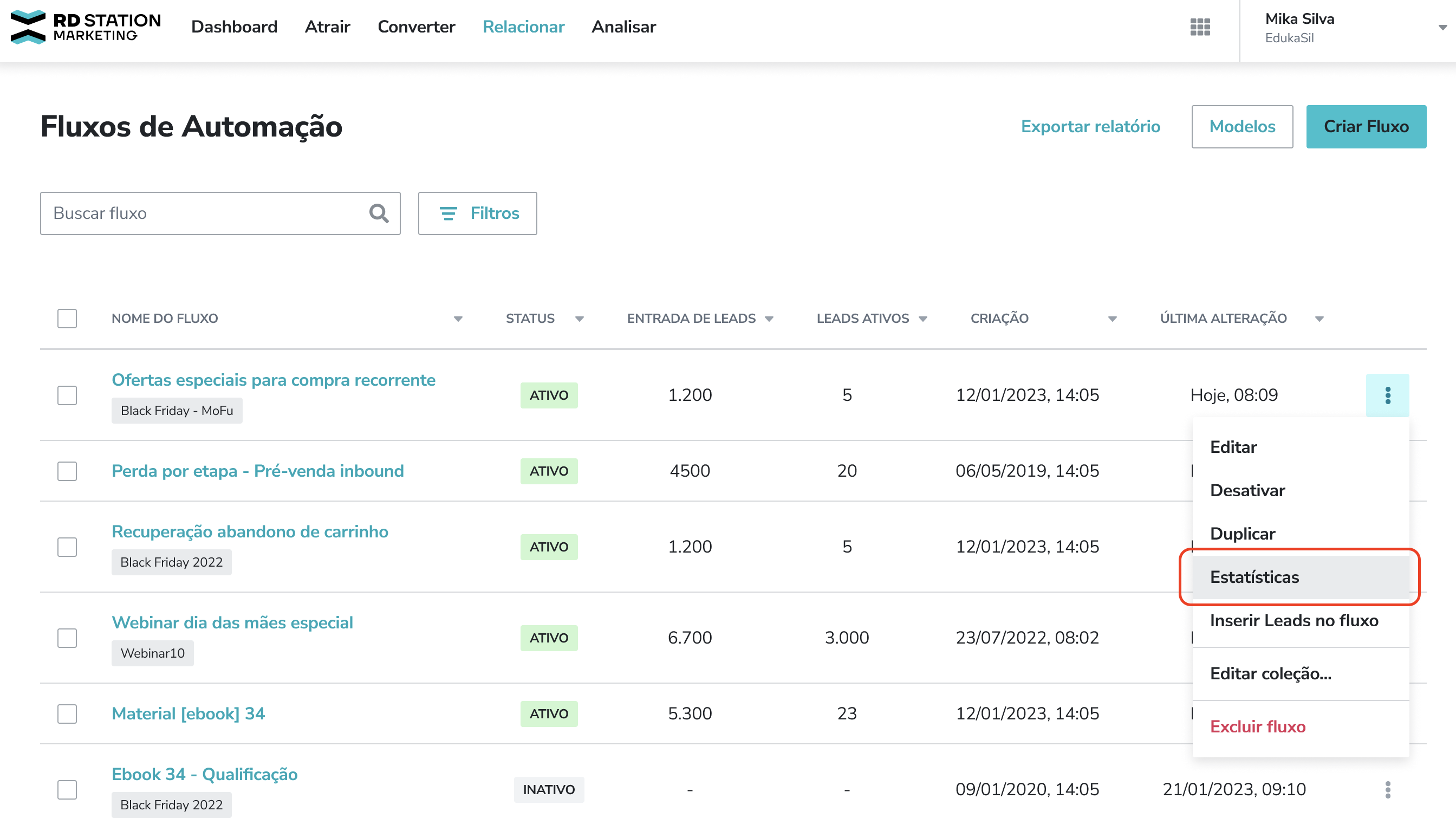The image size is (1456, 818).
Task: Select the Perda por etapa flow checkbox
Action: click(x=67, y=471)
